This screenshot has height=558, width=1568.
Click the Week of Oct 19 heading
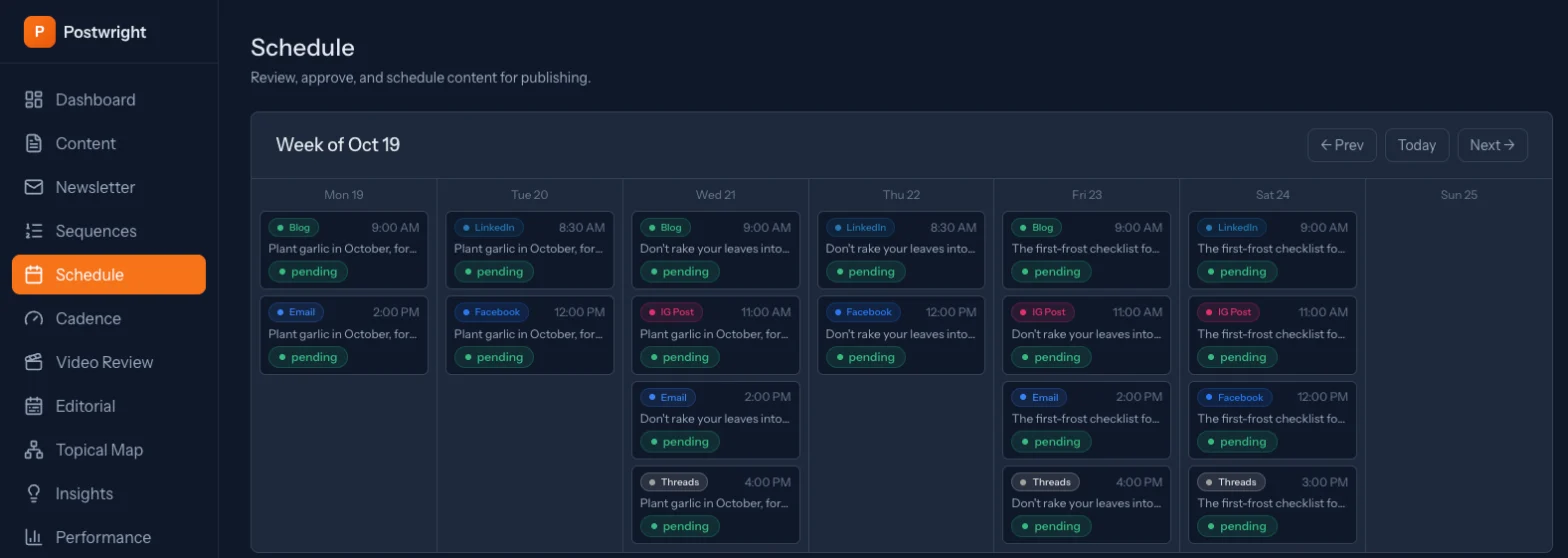pyautogui.click(x=338, y=145)
